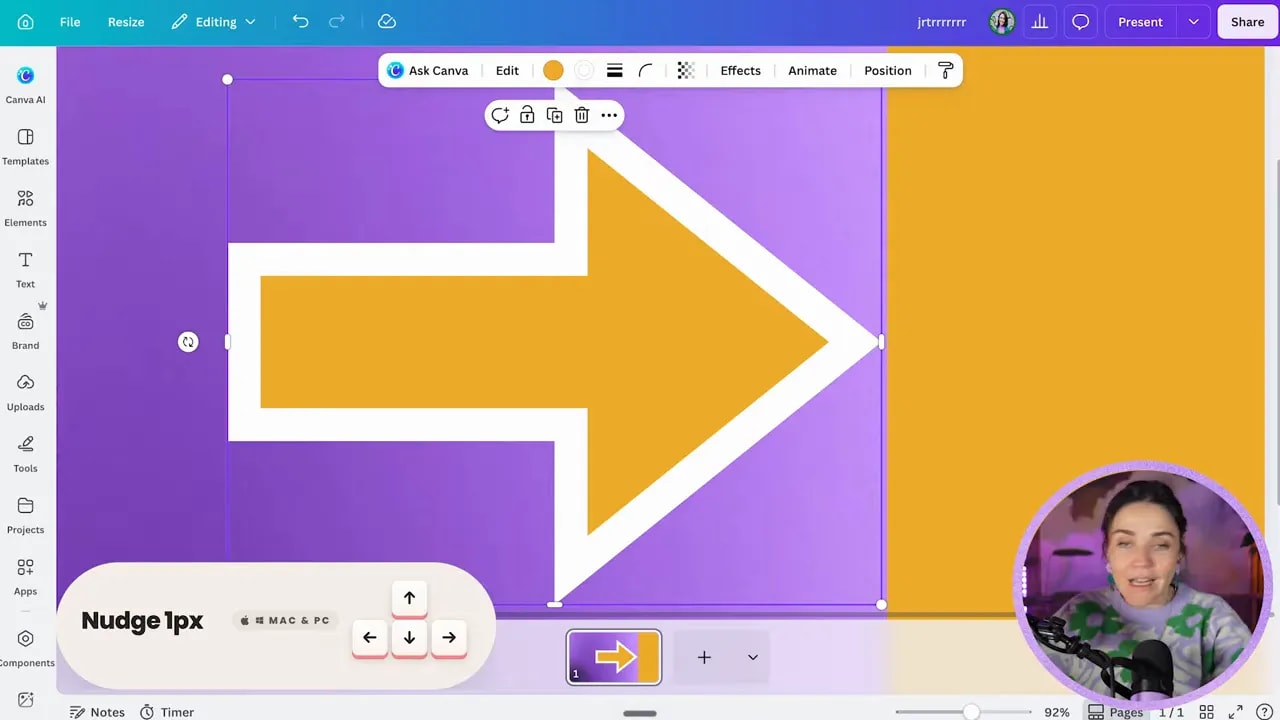This screenshot has width=1280, height=720.
Task: Click the 92% zoom value
Action: (1057, 712)
